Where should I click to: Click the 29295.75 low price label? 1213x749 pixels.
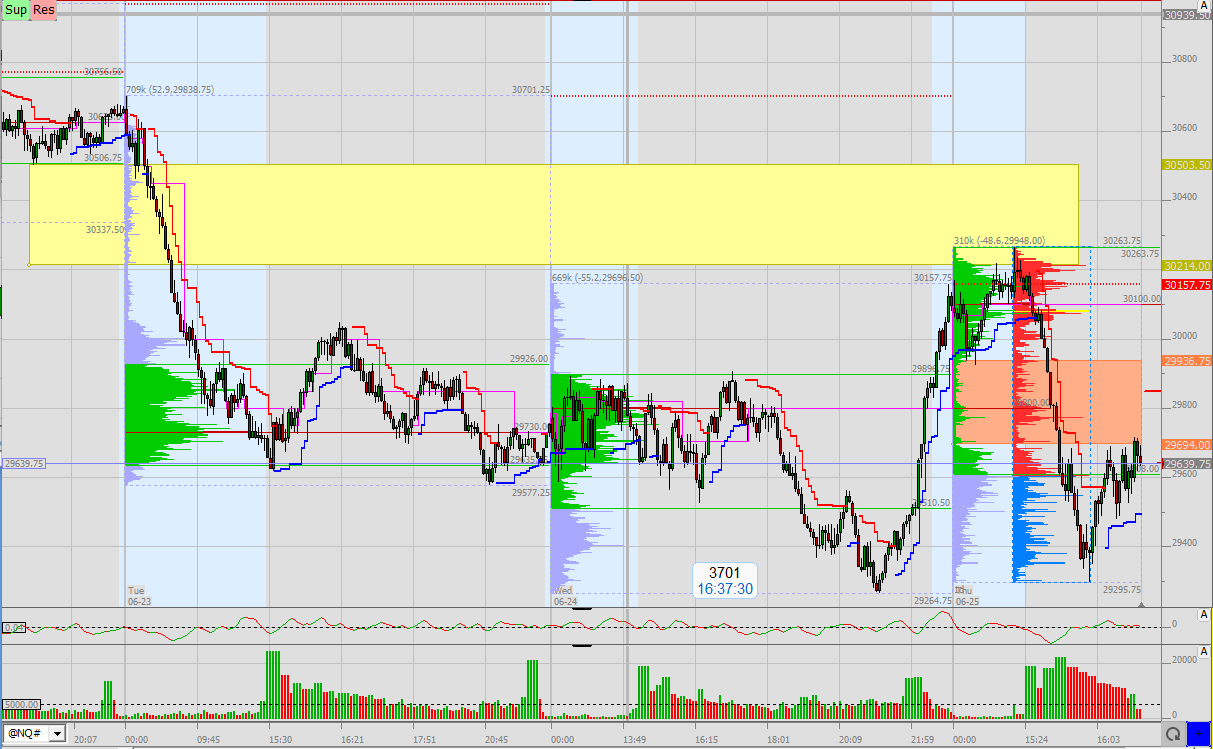(1123, 590)
